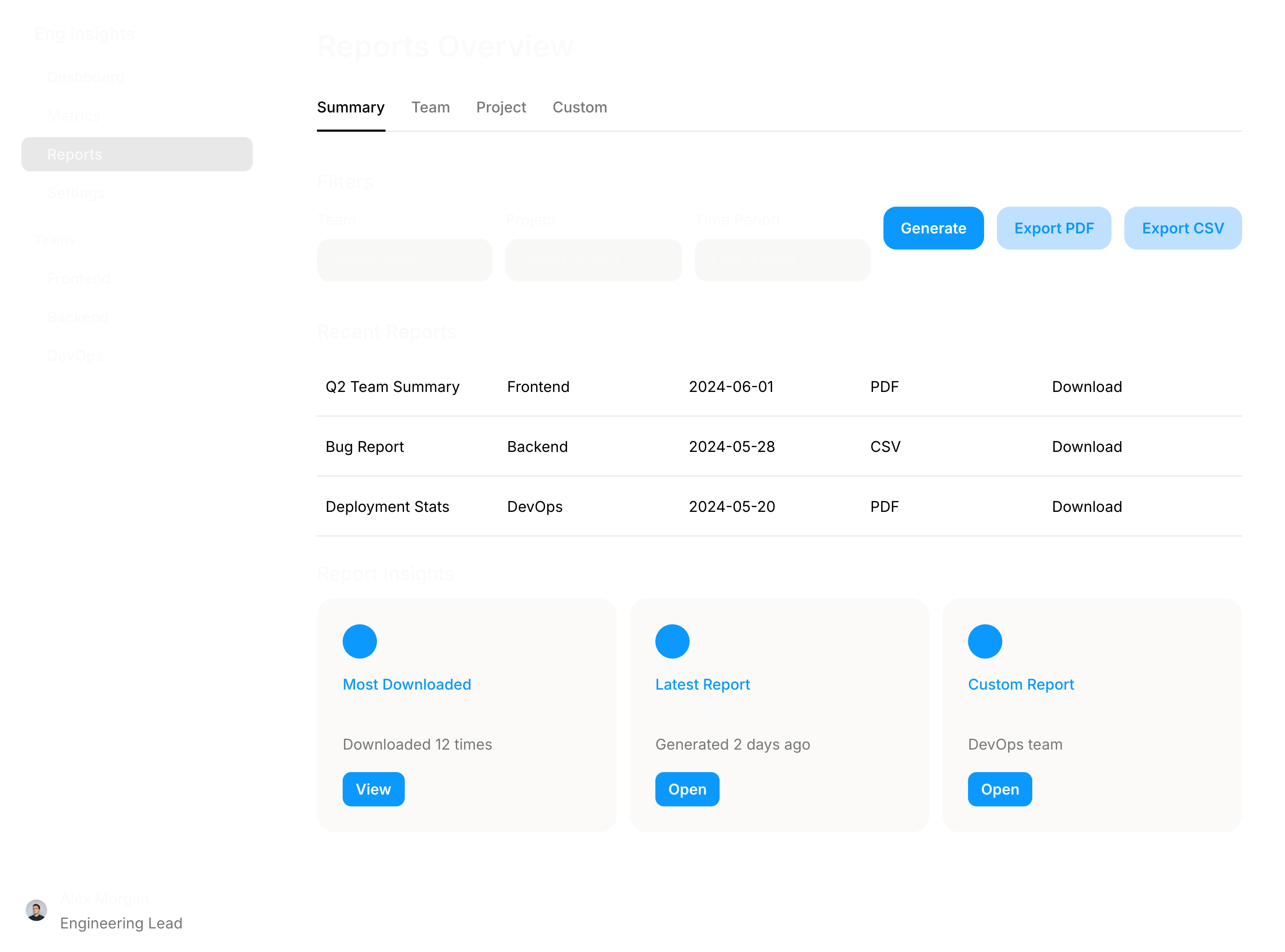
Task: Click the Latest Report card blue circle icon
Action: 672,641
